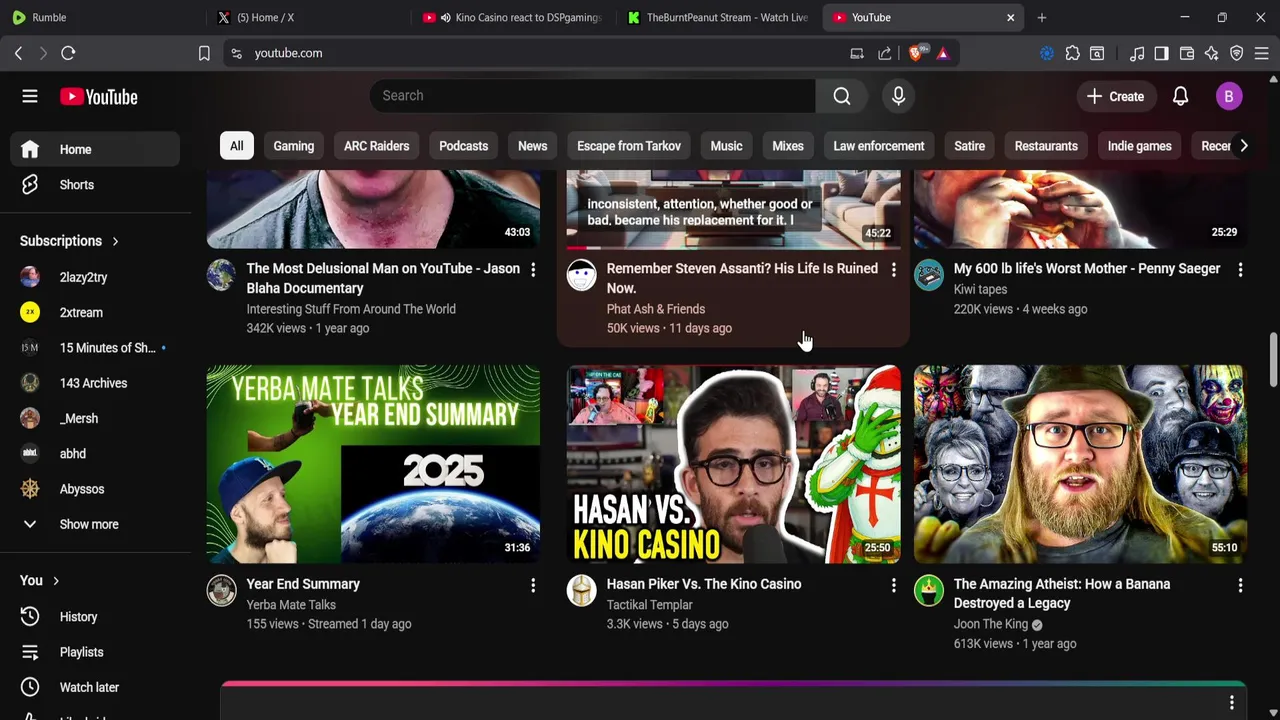Open the account avatar menu
Screen dimensions: 1280x720
pos(1229,96)
